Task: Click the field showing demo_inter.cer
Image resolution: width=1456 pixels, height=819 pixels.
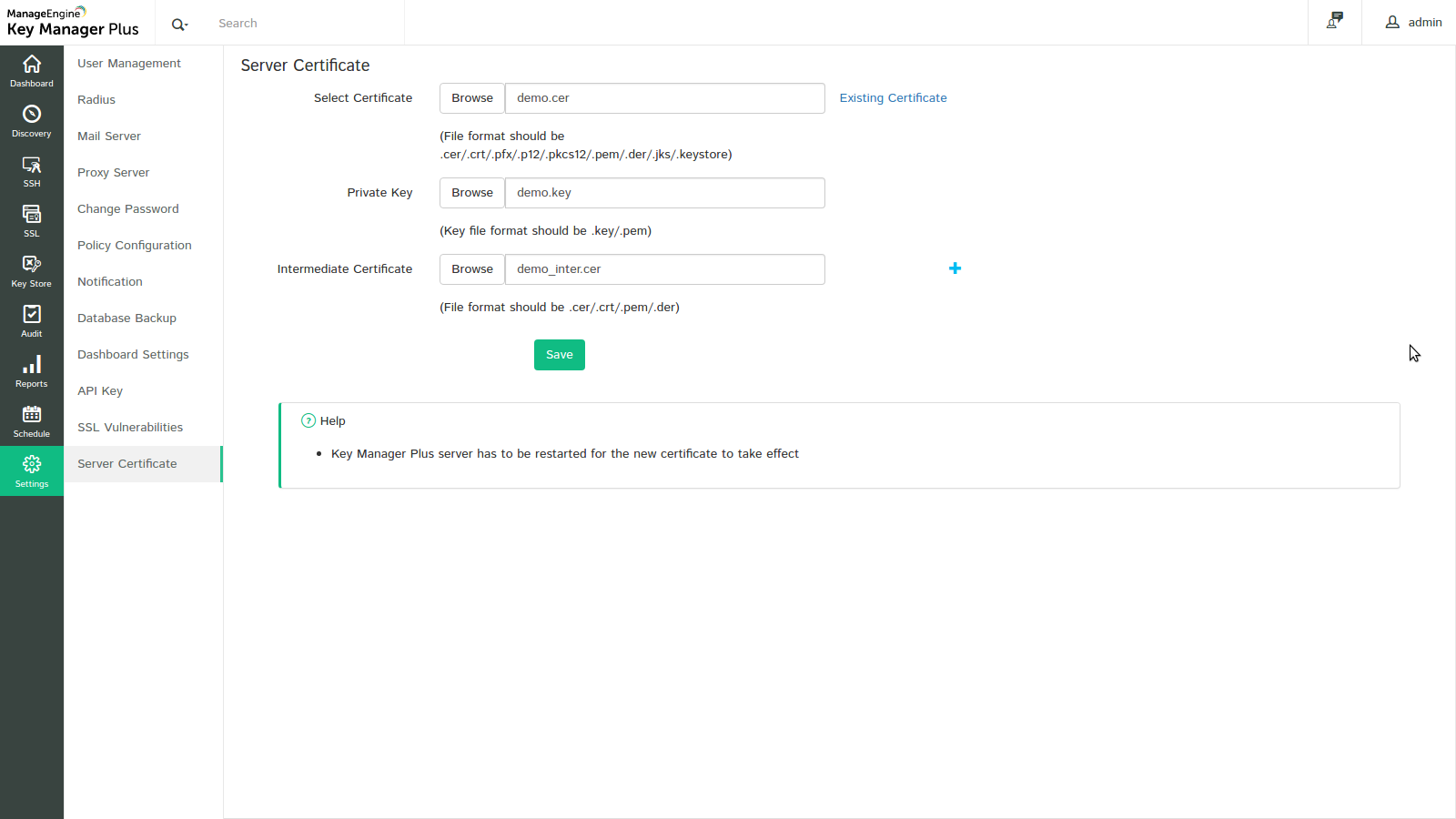Action: [665, 269]
